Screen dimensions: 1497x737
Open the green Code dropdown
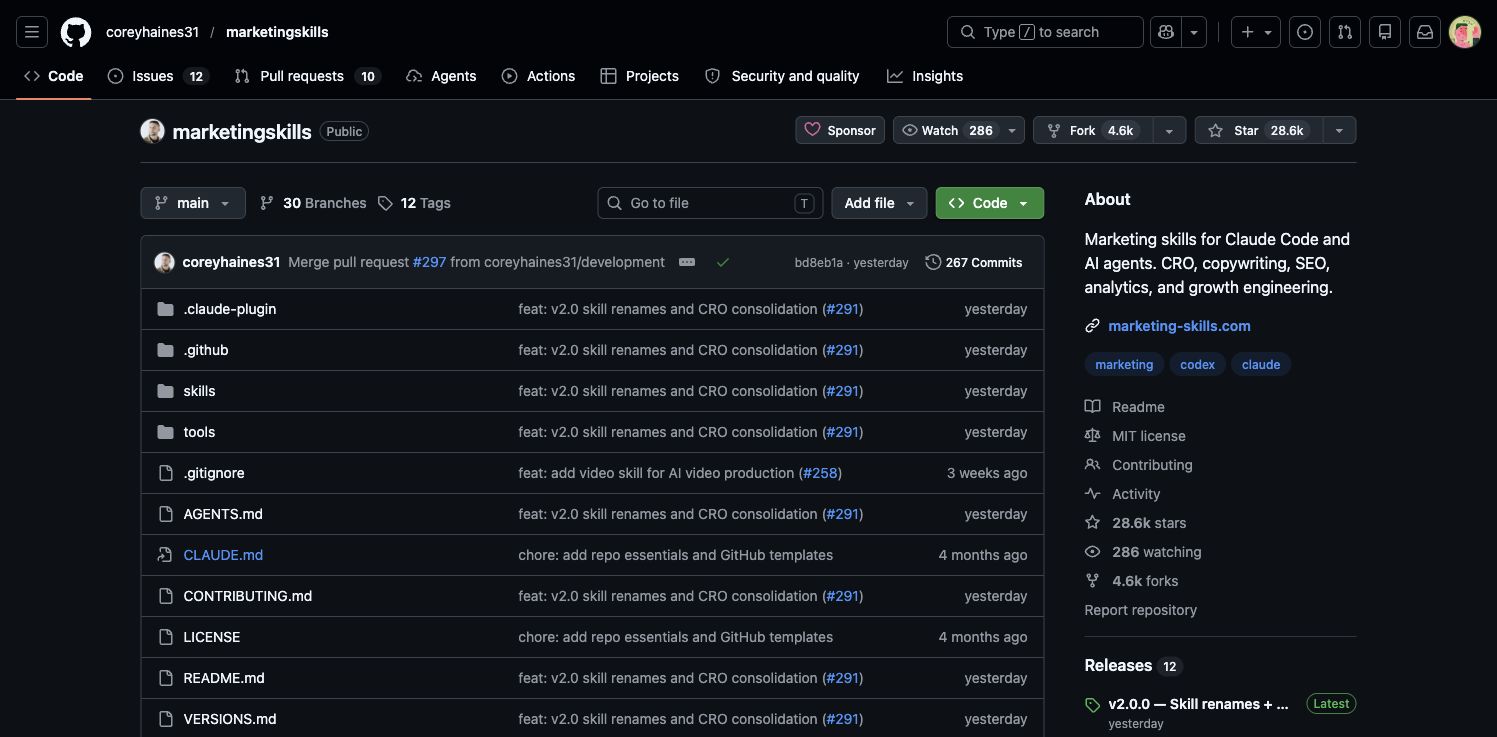tap(990, 203)
